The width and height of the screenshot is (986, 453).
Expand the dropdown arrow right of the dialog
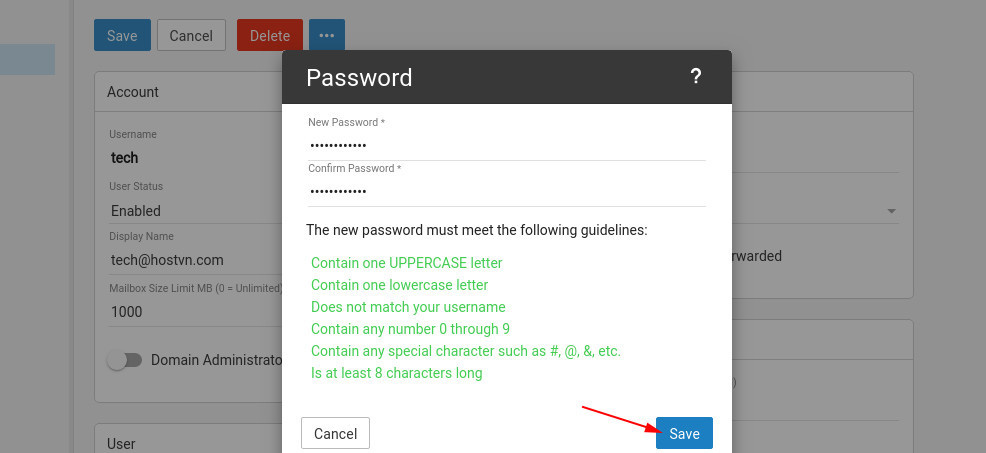[891, 212]
